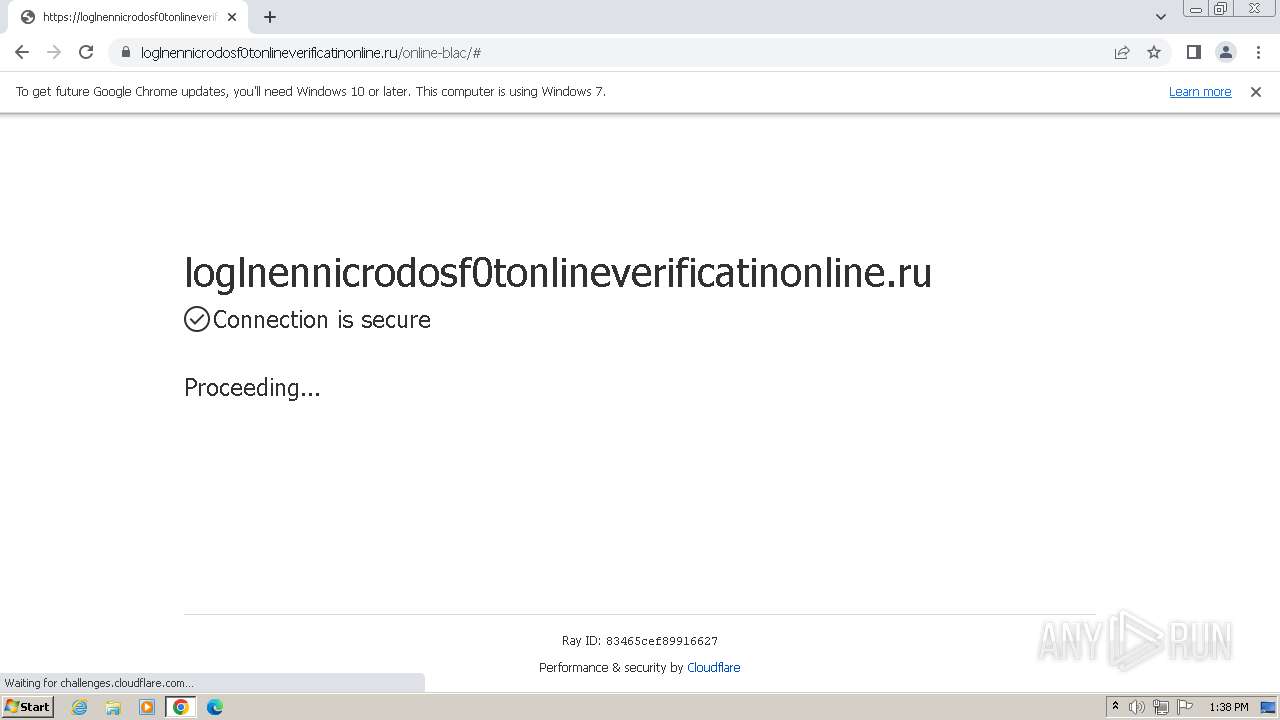Open File Explorer from taskbar
The image size is (1280, 720).
click(113, 707)
